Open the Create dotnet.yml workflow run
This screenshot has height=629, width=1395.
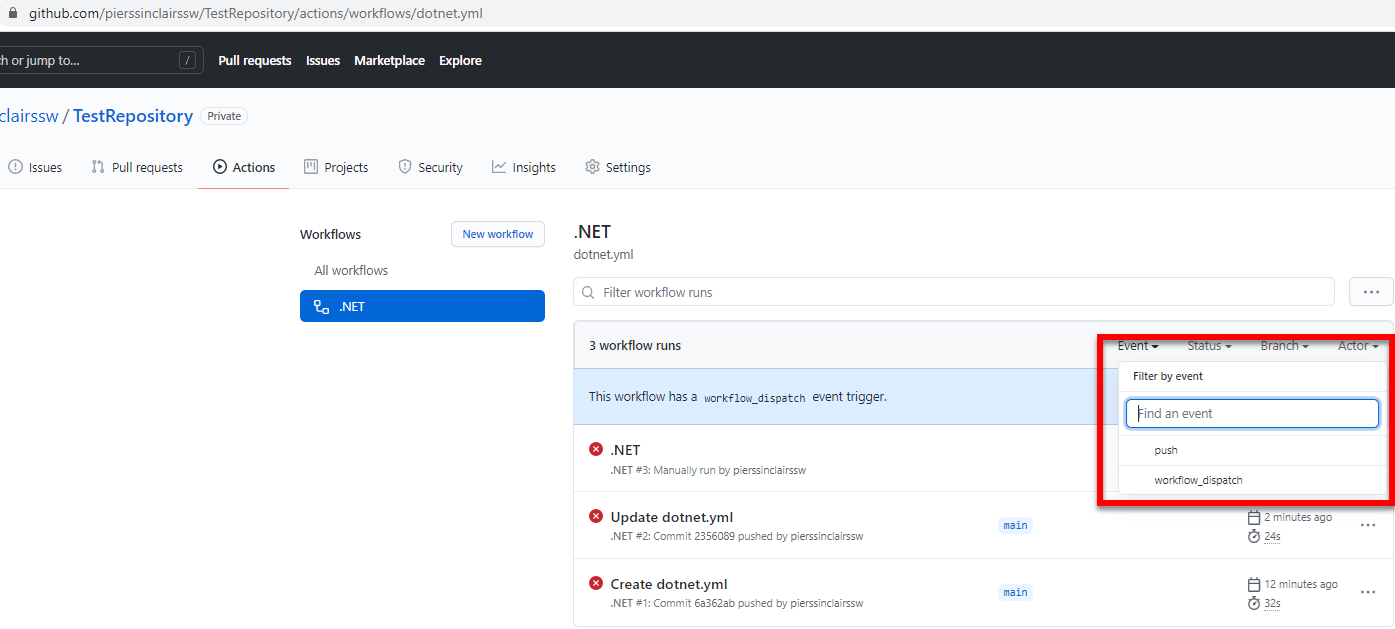click(x=669, y=584)
